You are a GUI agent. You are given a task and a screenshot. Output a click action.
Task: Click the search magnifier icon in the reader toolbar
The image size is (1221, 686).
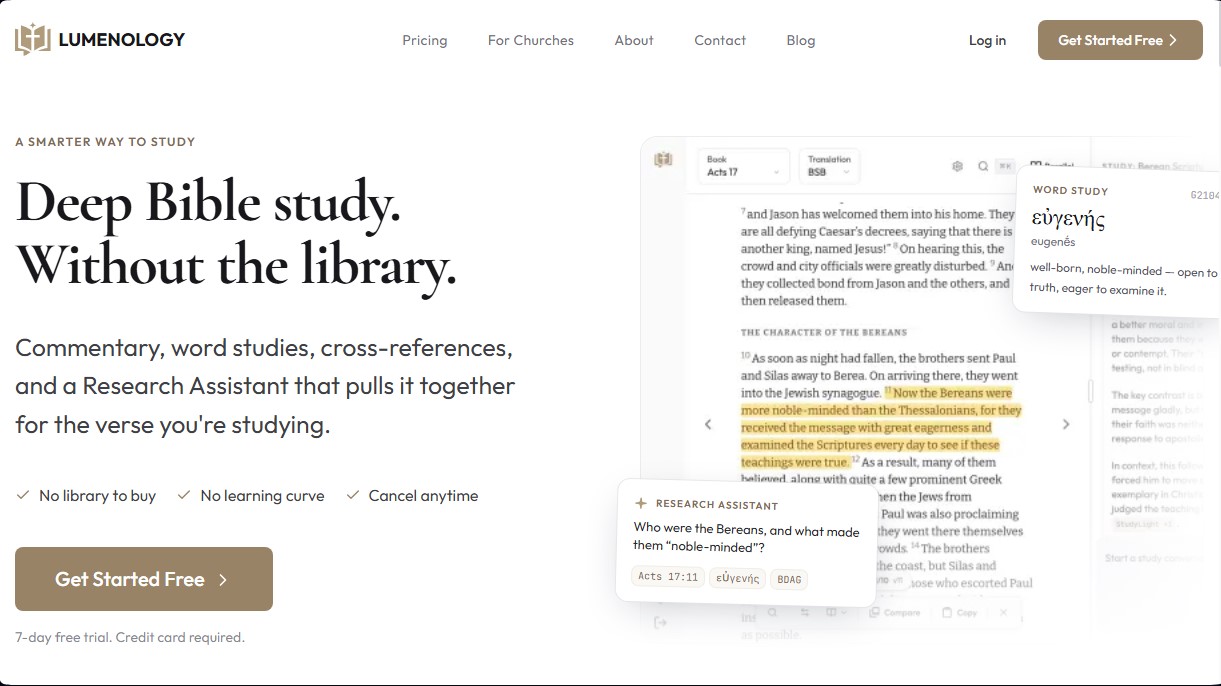983,166
